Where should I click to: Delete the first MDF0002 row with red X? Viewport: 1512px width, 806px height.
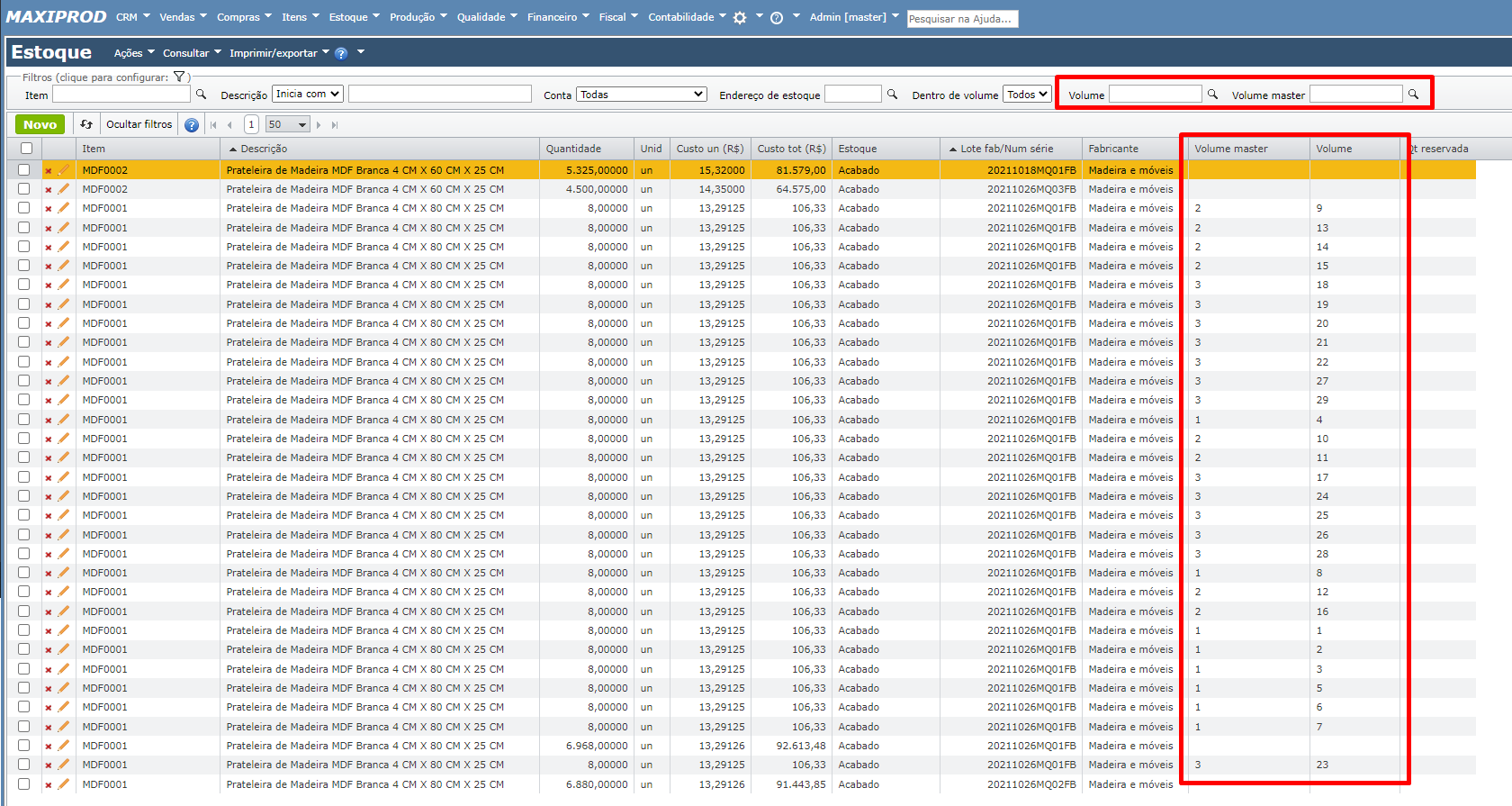[49, 170]
